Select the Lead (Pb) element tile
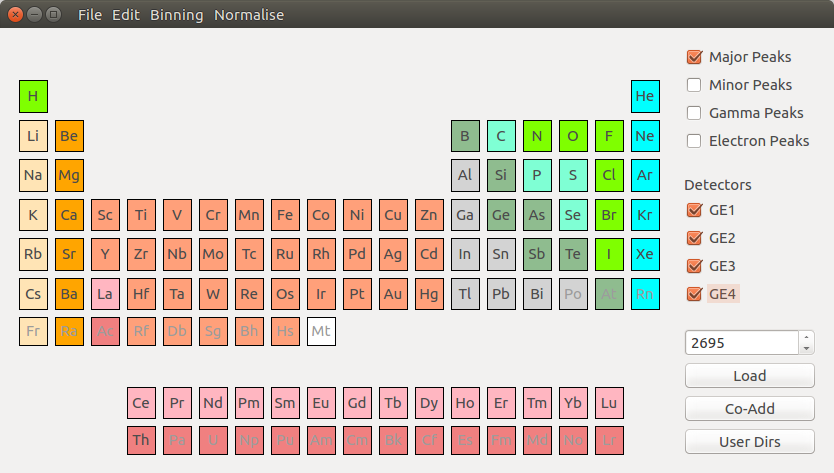Image resolution: width=834 pixels, height=473 pixels. point(501,294)
